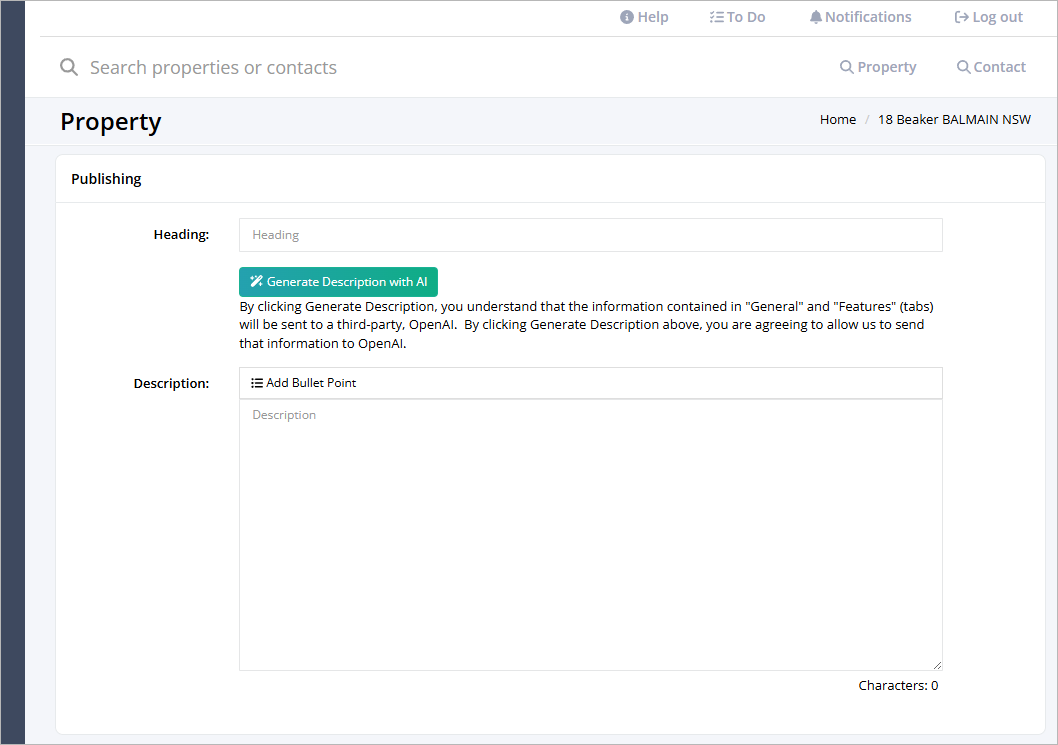1058x745 pixels.
Task: Click the Help info icon
Action: point(627,18)
